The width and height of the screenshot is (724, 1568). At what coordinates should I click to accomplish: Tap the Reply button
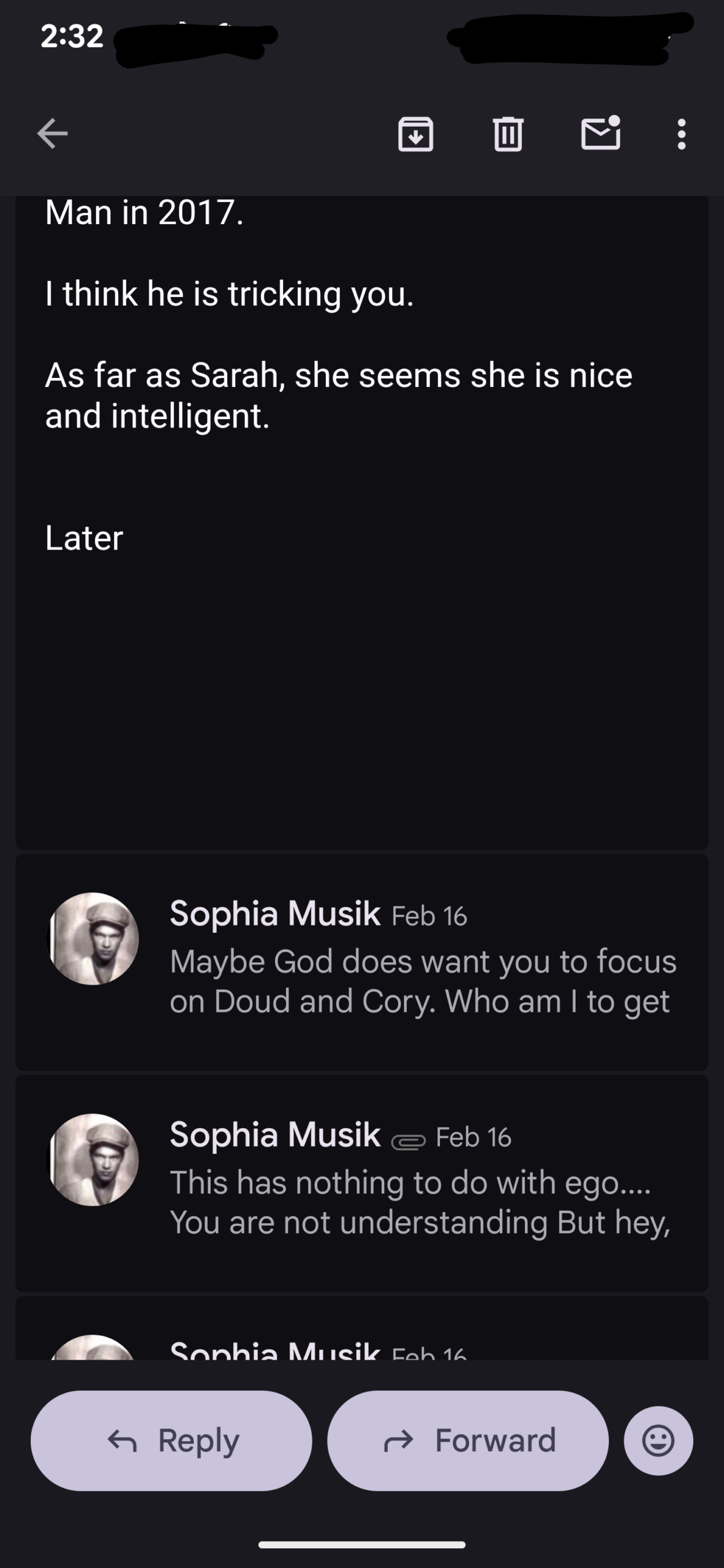coord(172,1441)
